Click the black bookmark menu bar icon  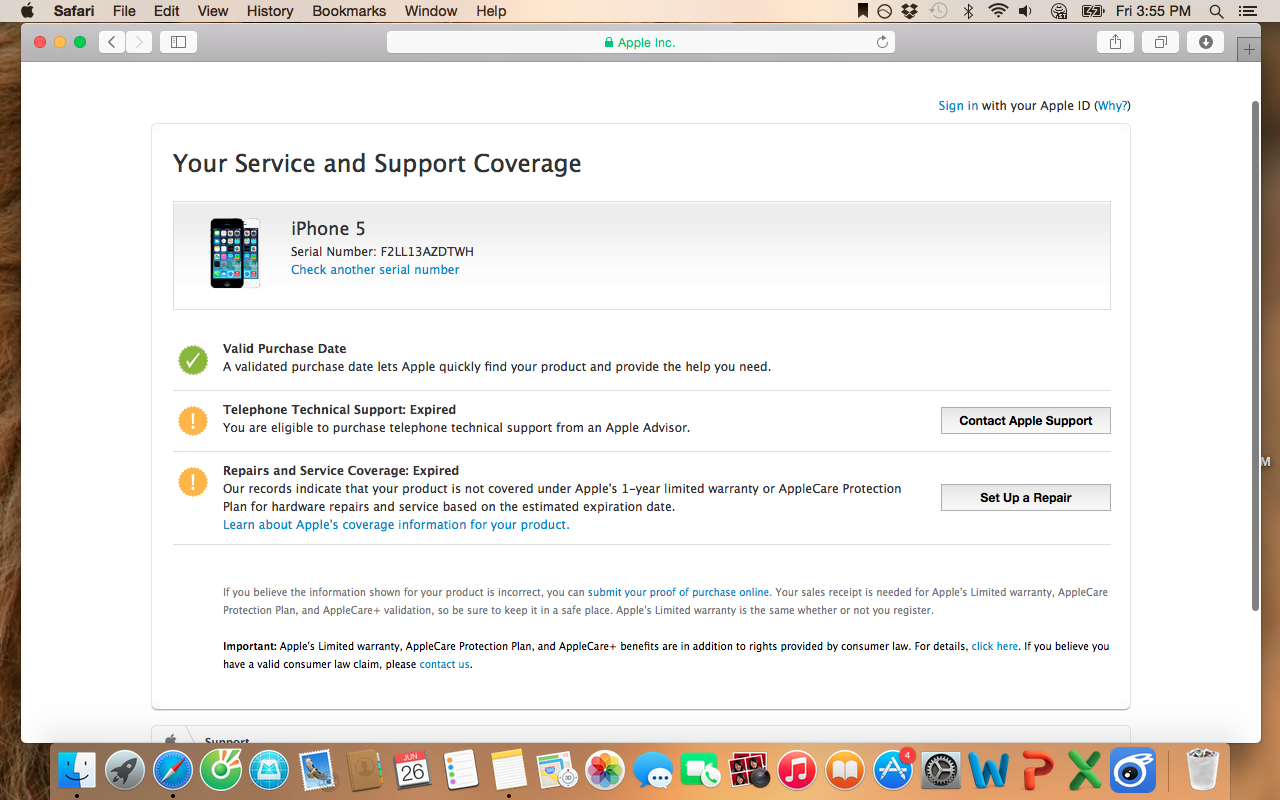863,11
